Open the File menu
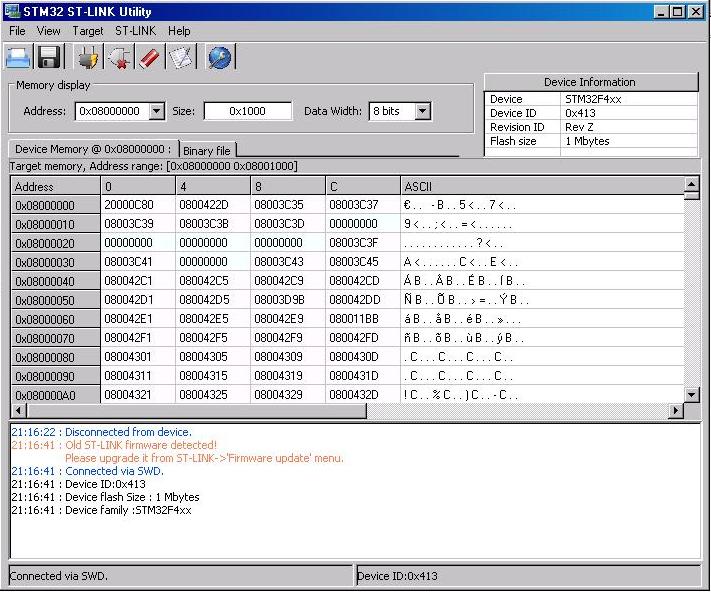This screenshot has width=711, height=592. 17,31
